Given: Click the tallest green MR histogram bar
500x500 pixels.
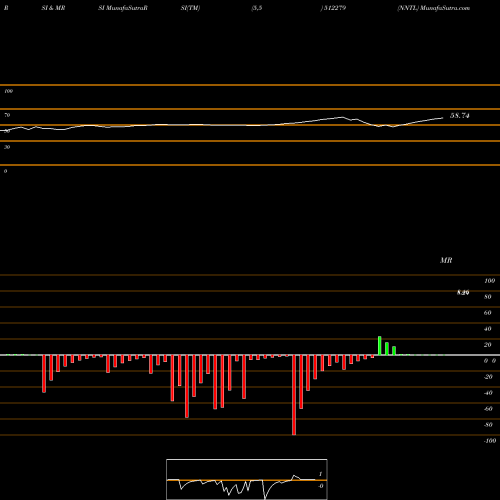Looking at the screenshot, I should pos(380,346).
